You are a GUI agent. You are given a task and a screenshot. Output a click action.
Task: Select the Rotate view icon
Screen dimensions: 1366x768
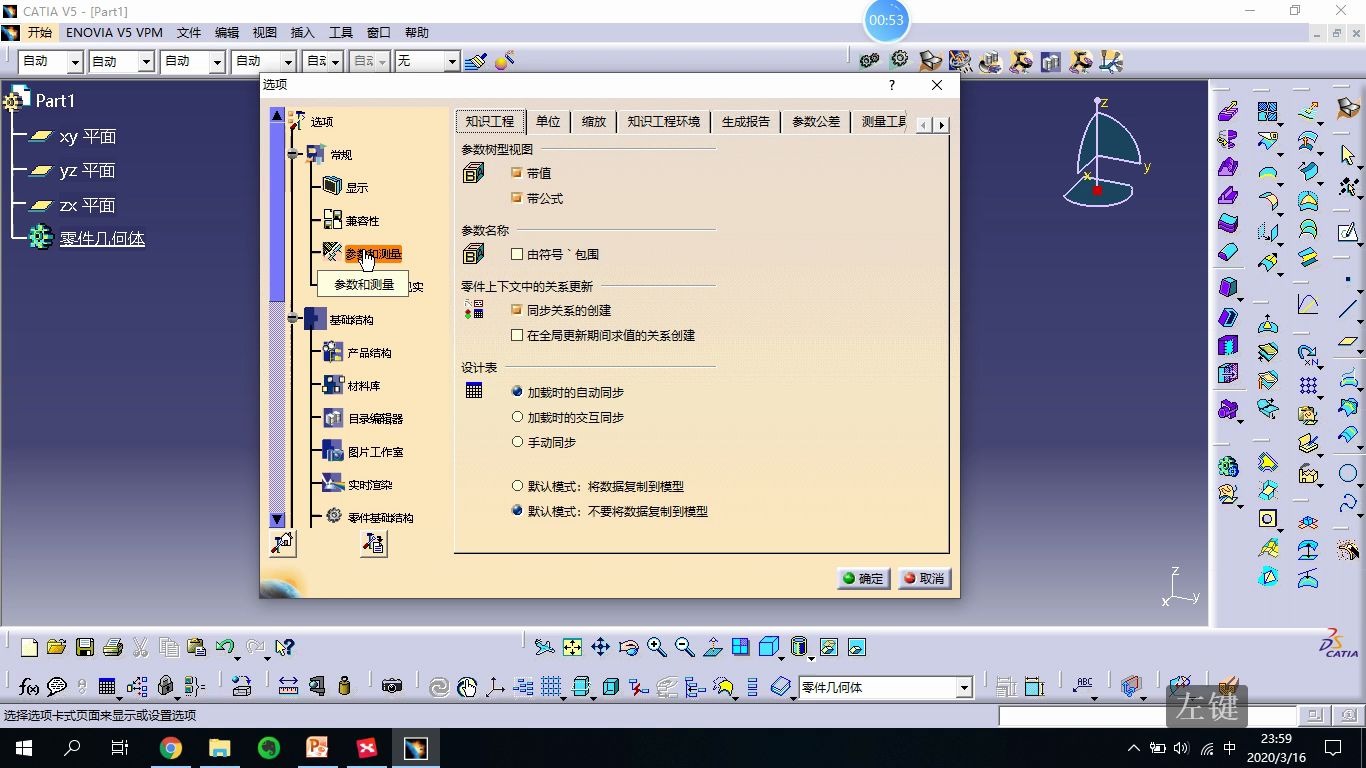pos(628,647)
